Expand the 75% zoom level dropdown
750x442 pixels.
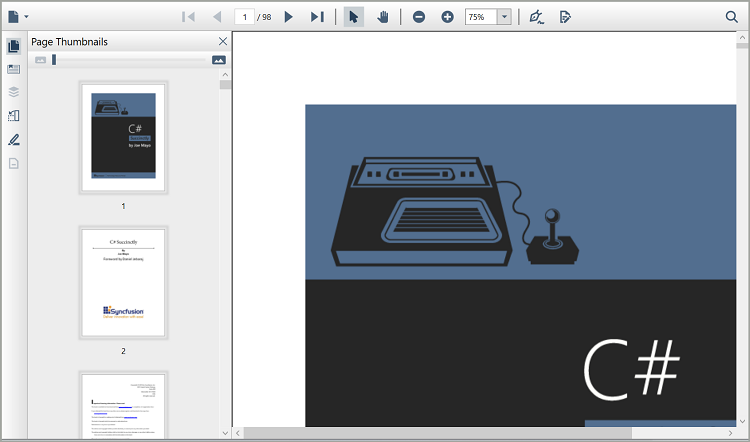pos(504,17)
